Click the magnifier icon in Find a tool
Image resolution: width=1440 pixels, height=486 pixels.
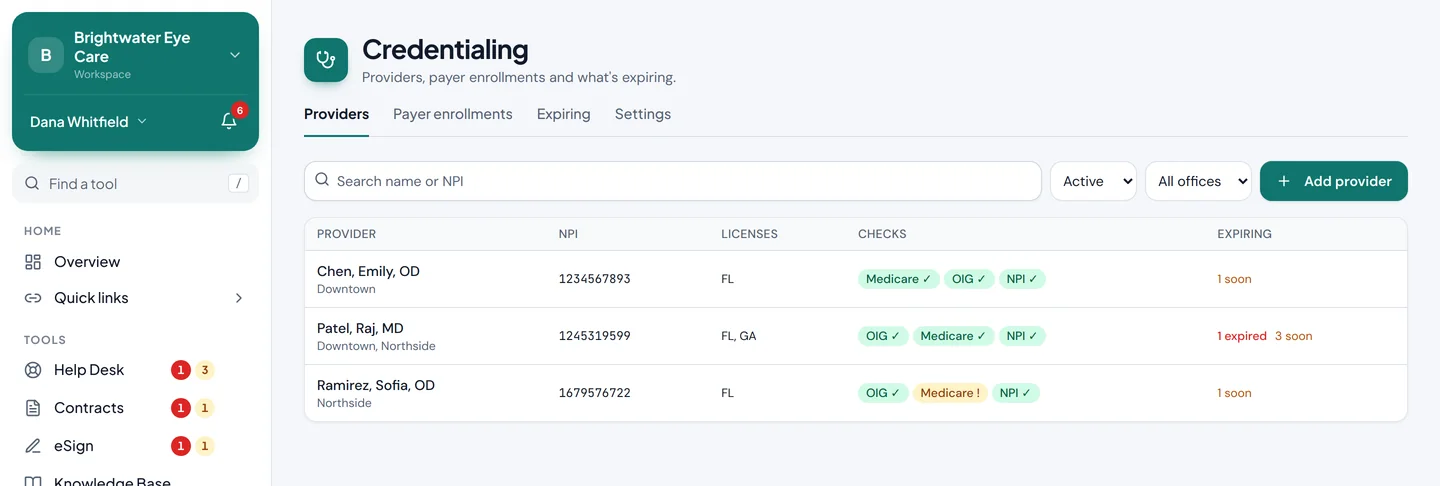(32, 184)
